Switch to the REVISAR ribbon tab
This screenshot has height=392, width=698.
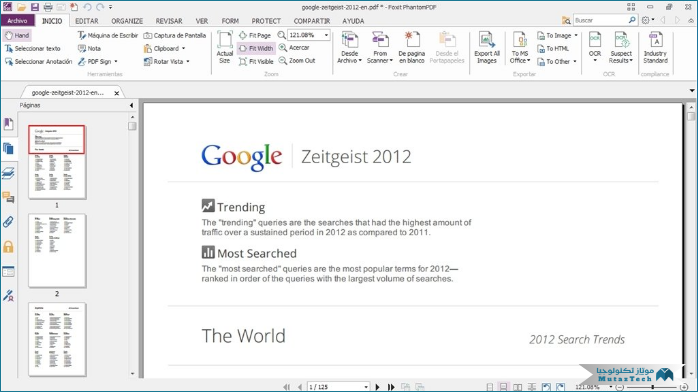[169, 21]
